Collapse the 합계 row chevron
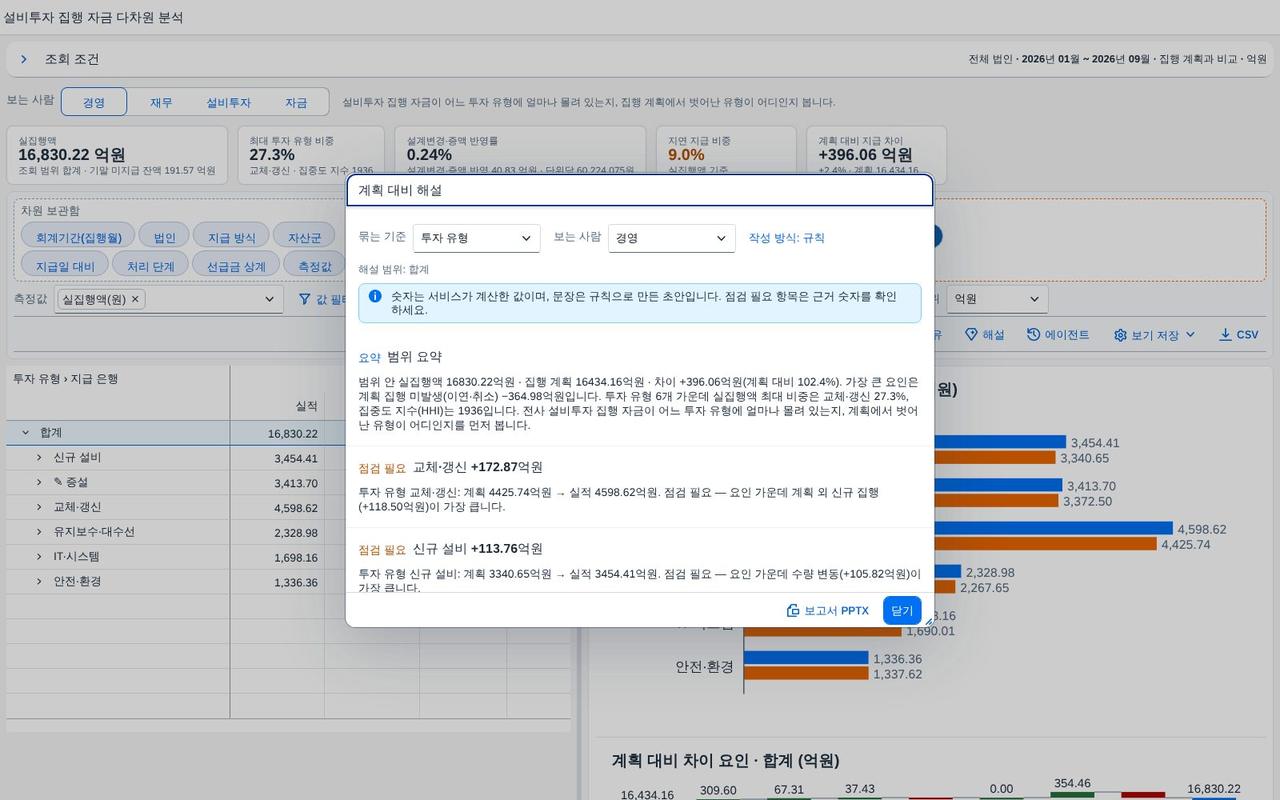Image resolution: width=1280 pixels, height=800 pixels. [25, 433]
